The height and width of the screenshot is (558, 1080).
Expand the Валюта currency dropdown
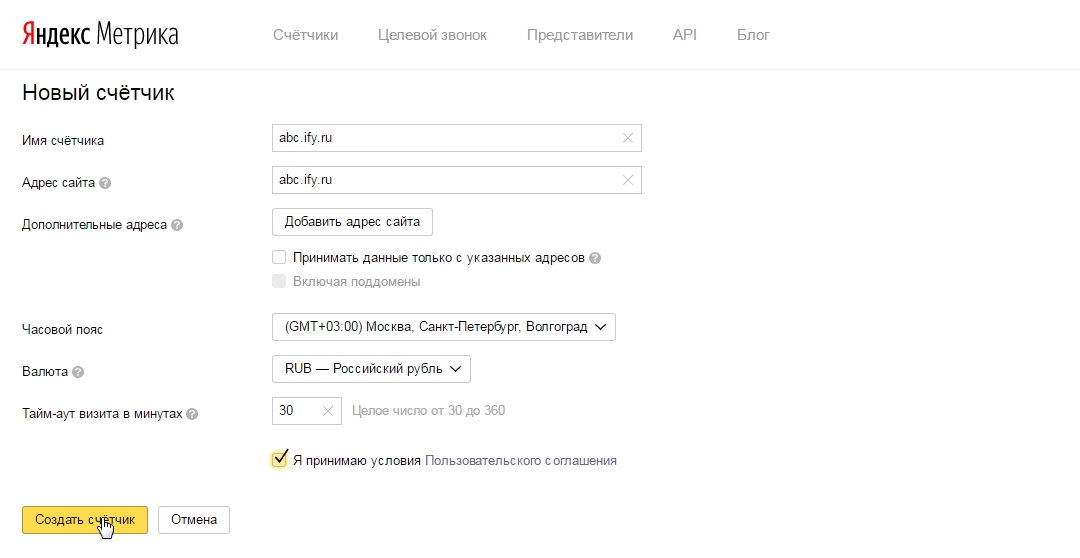pos(370,369)
